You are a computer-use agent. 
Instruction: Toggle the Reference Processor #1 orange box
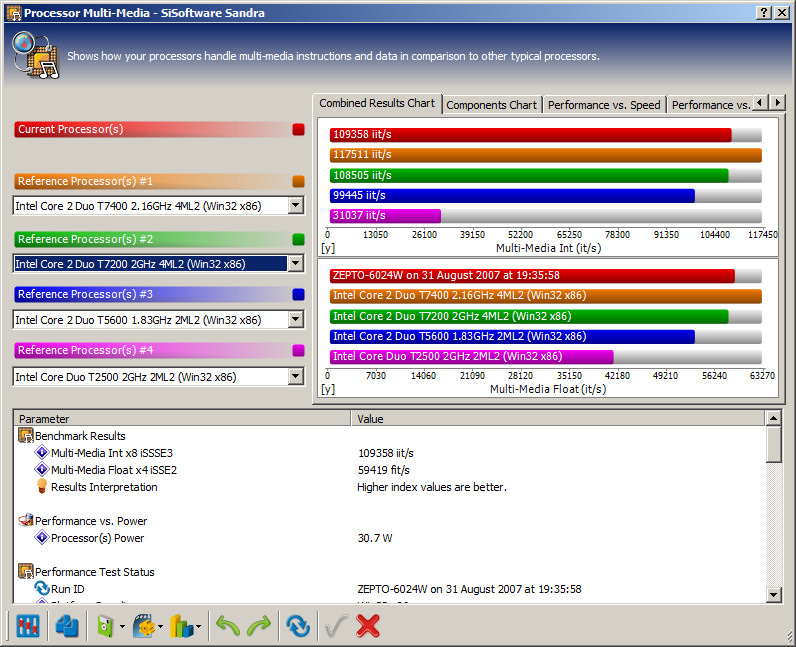298,181
